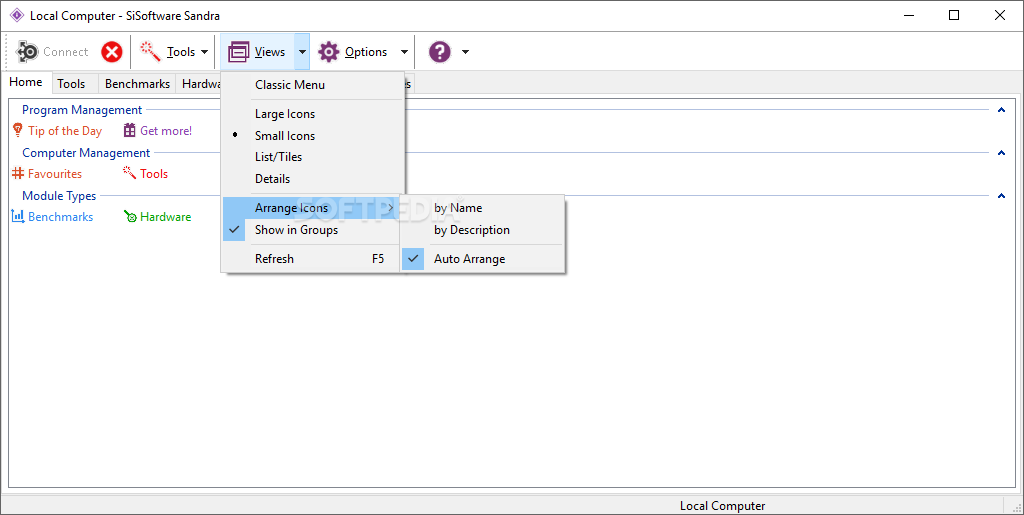1024x515 pixels.
Task: Switch to the Benchmarks tab
Action: tap(137, 84)
